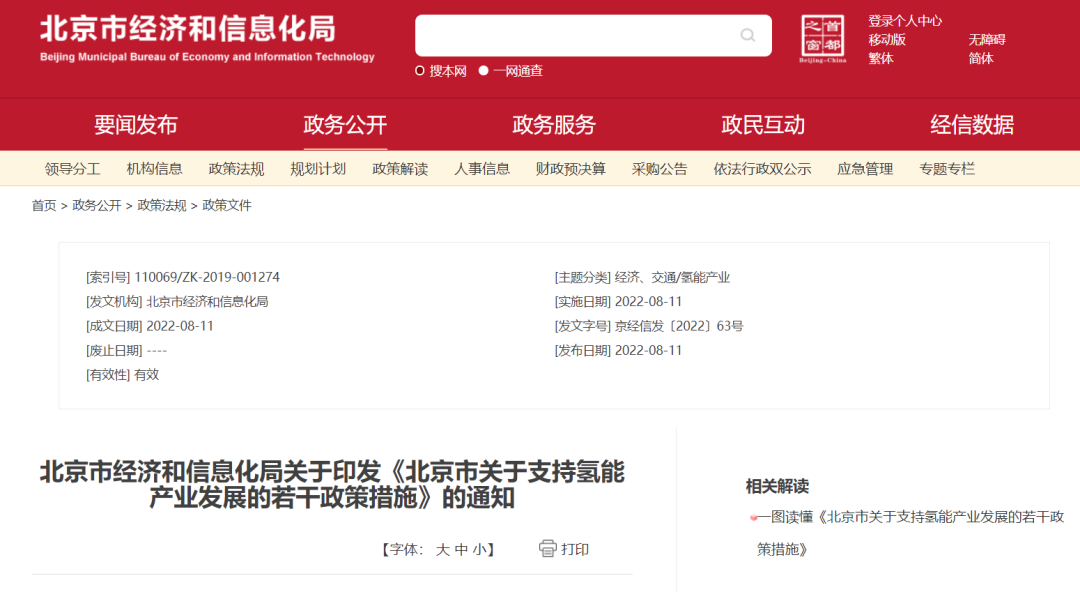Go to 专题专栏 submenu

click(x=947, y=169)
